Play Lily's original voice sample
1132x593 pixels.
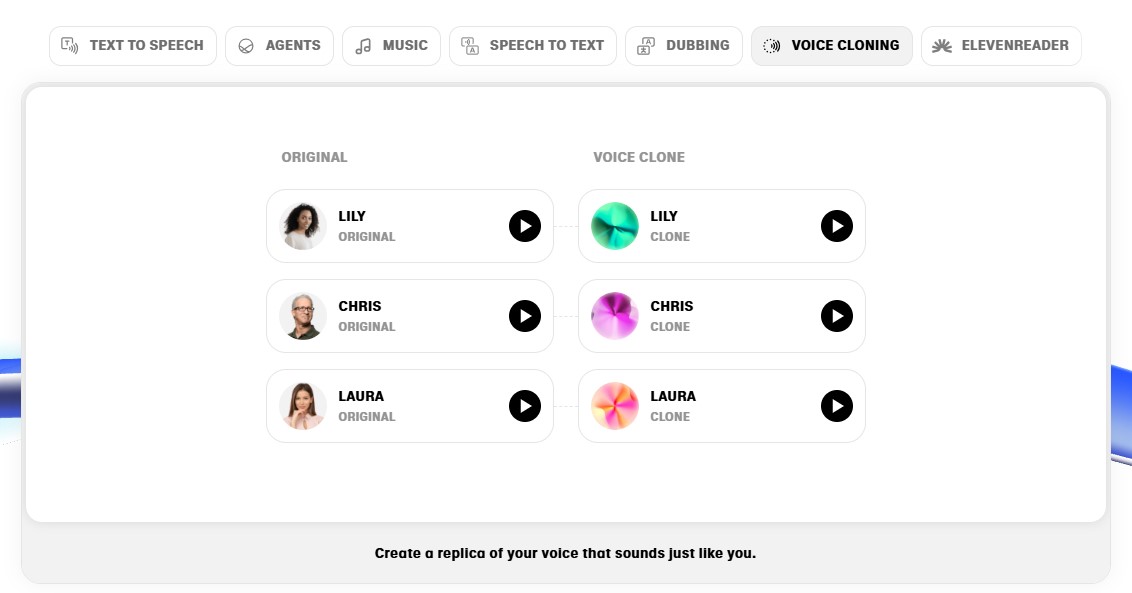[525, 226]
